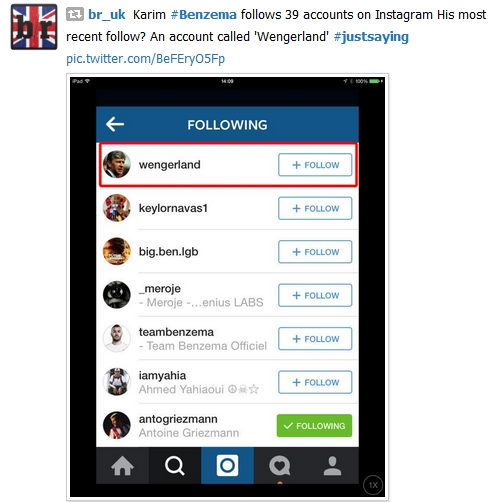Follow the wengerland account

click(315, 165)
